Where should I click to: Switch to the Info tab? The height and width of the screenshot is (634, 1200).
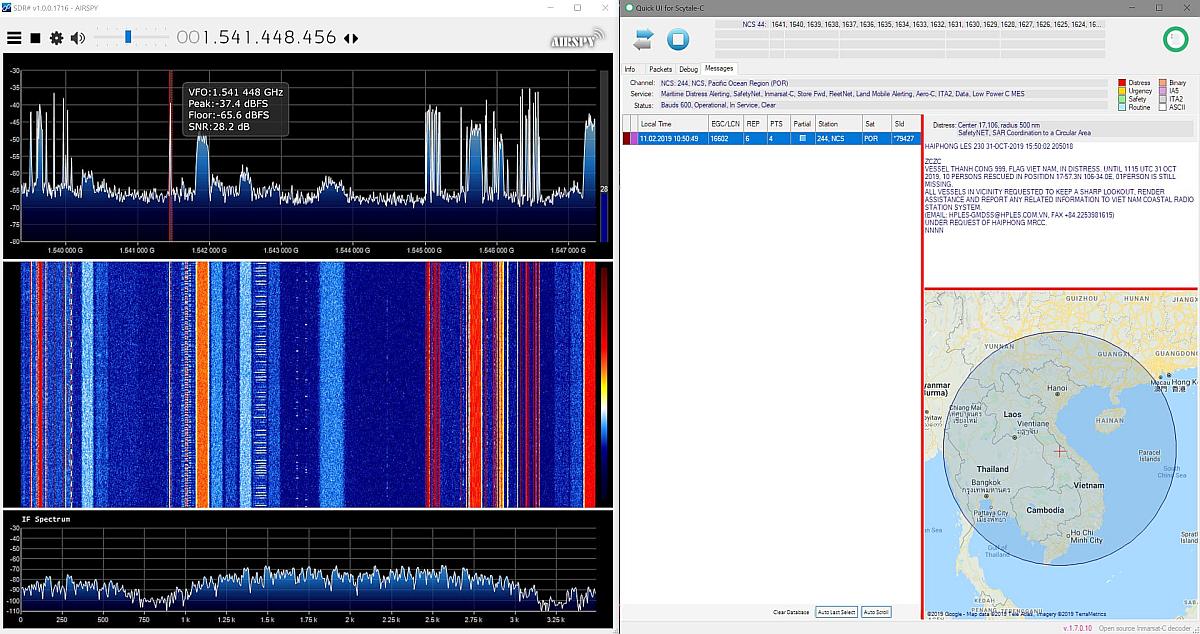(630, 69)
